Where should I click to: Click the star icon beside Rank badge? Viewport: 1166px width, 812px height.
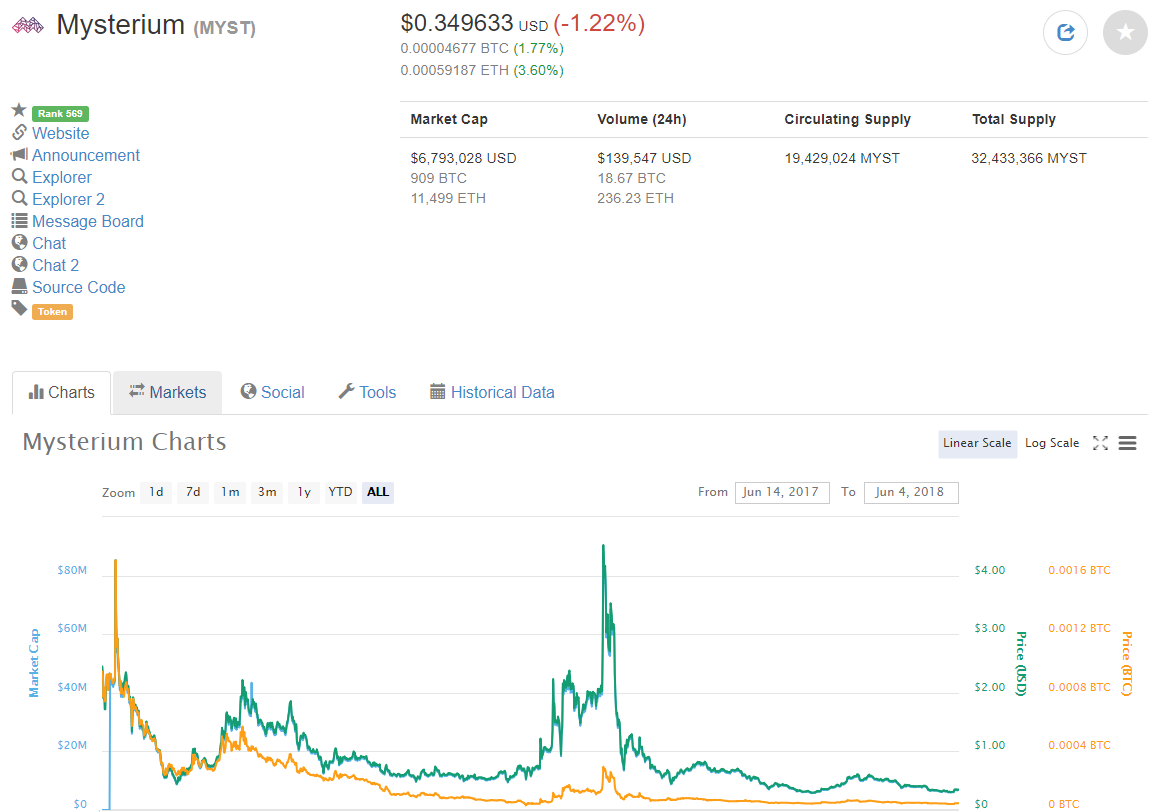tap(19, 110)
